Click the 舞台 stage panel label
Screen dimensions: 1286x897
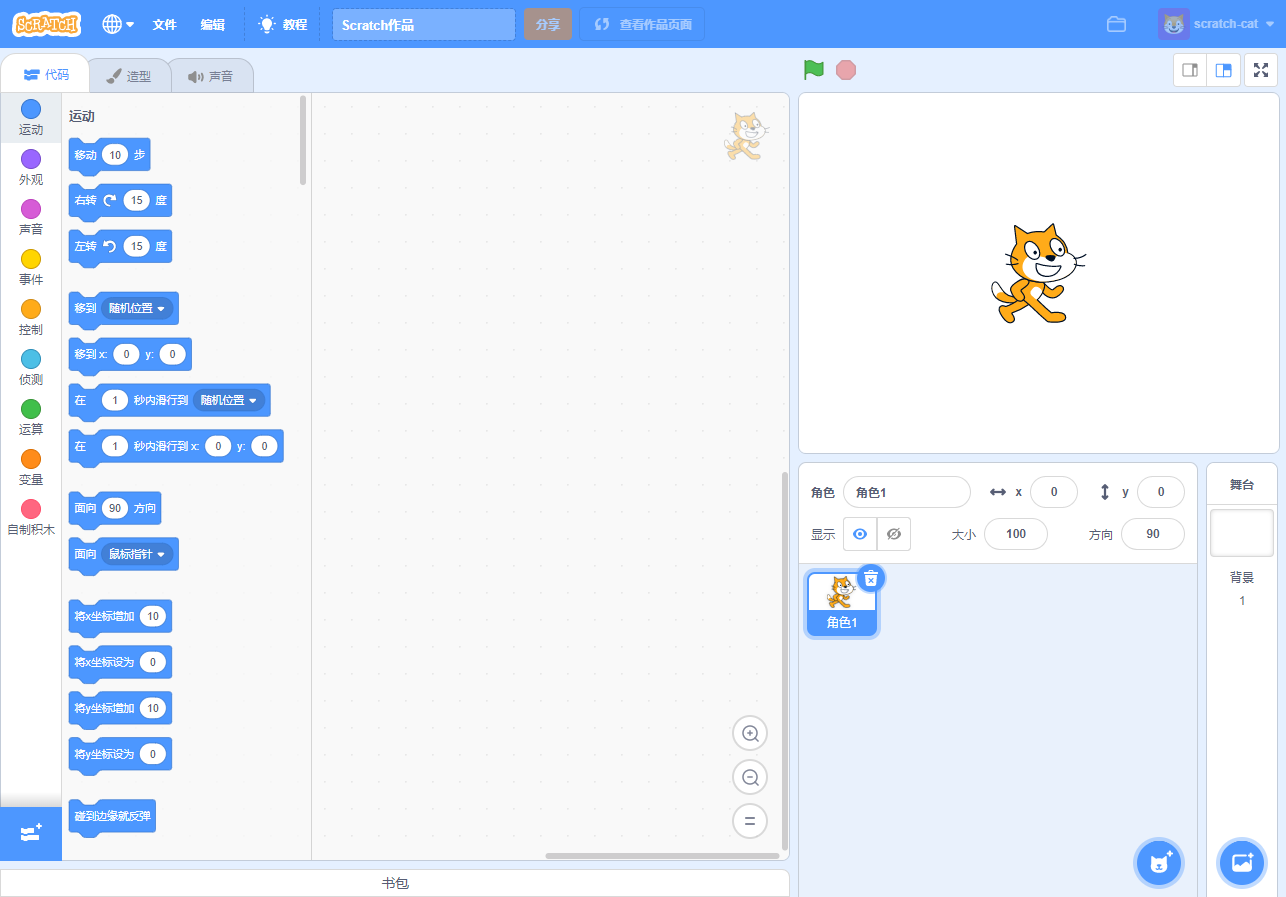click(x=1242, y=484)
